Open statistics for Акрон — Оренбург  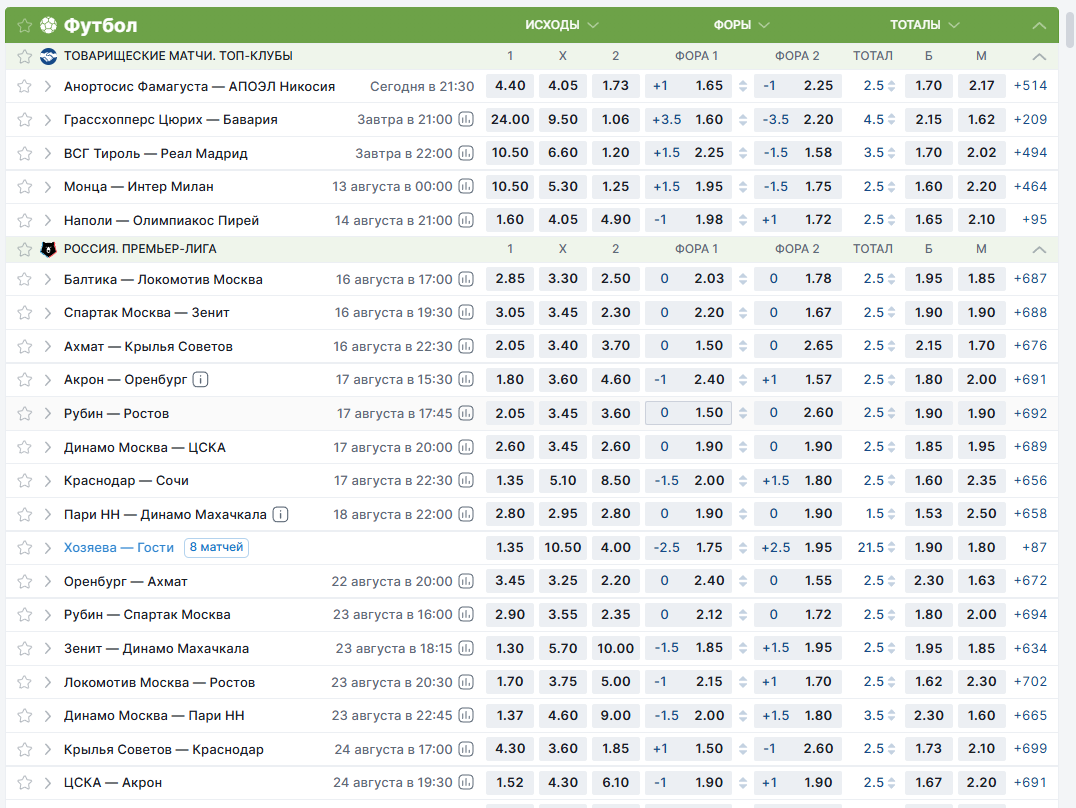(x=466, y=380)
